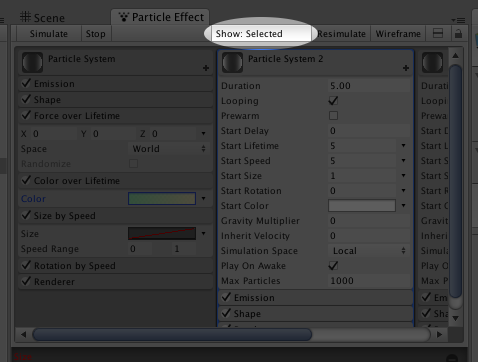Viewport: 478px width, 362px height.
Task: Click the Show: Selected button
Action: [x=260, y=34]
